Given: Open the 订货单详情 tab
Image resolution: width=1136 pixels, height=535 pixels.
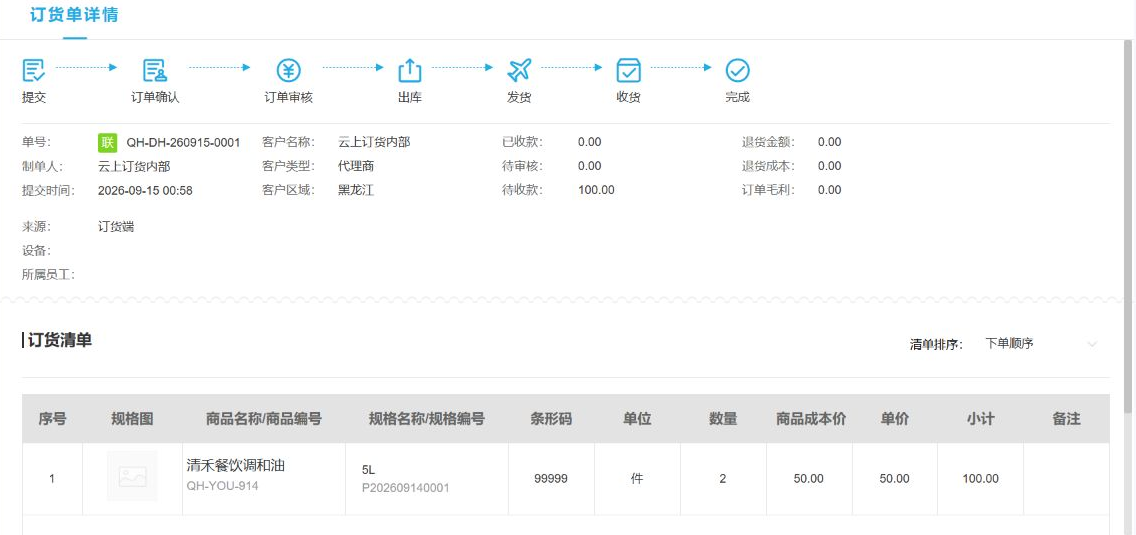Looking at the screenshot, I should click(x=75, y=15).
